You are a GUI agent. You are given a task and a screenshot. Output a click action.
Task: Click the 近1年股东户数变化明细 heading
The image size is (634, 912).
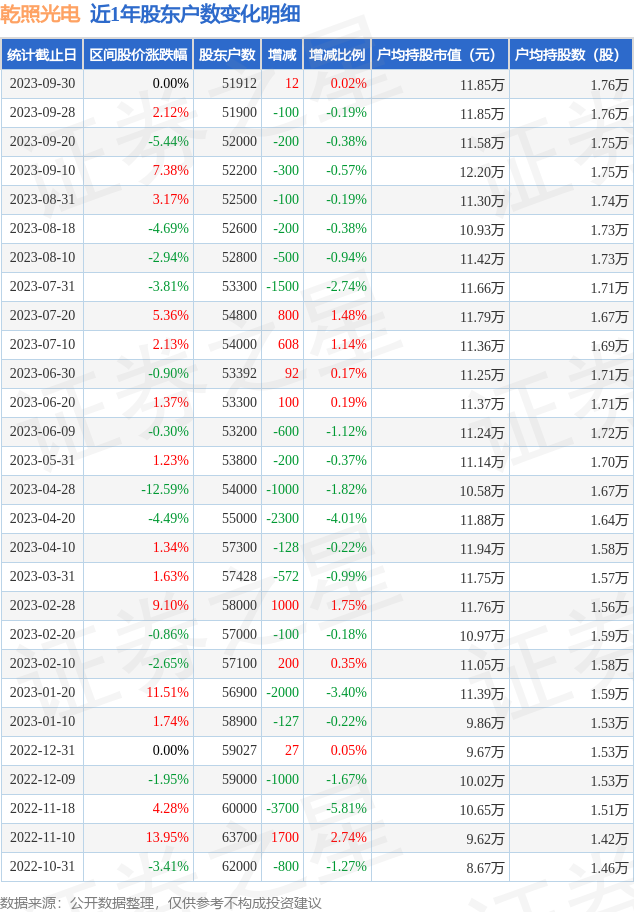pyautogui.click(x=195, y=14)
